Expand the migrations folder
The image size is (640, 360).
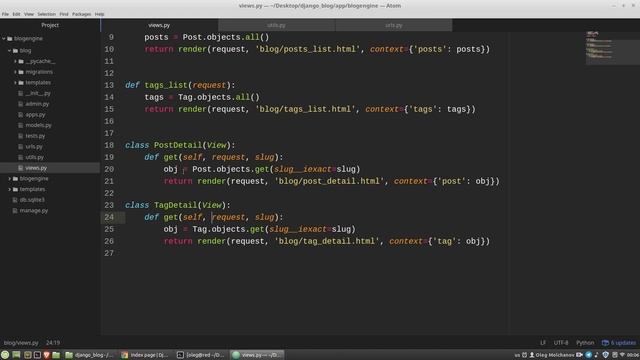click(15, 72)
